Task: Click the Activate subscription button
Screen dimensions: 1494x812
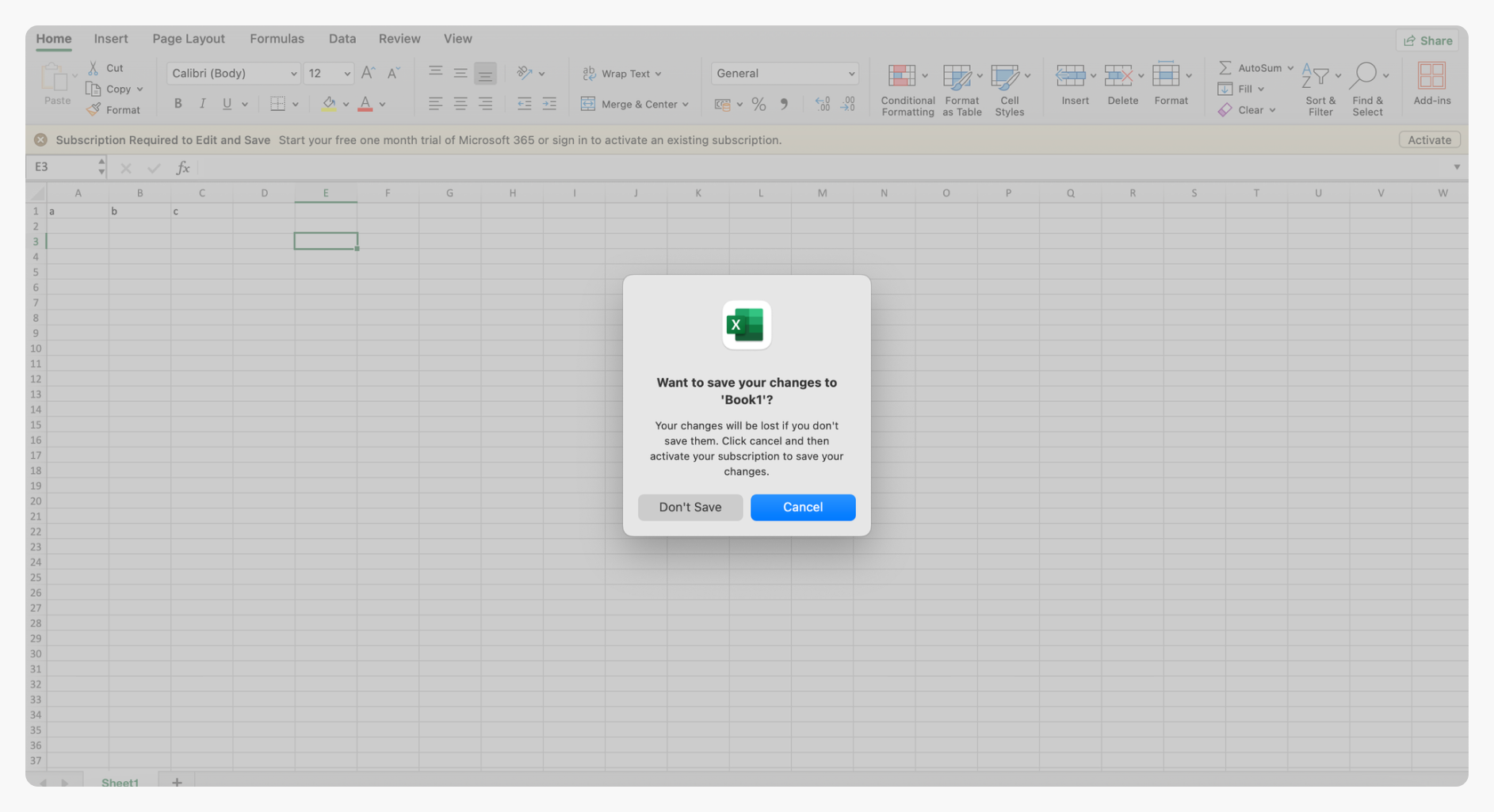Action: tap(1429, 140)
